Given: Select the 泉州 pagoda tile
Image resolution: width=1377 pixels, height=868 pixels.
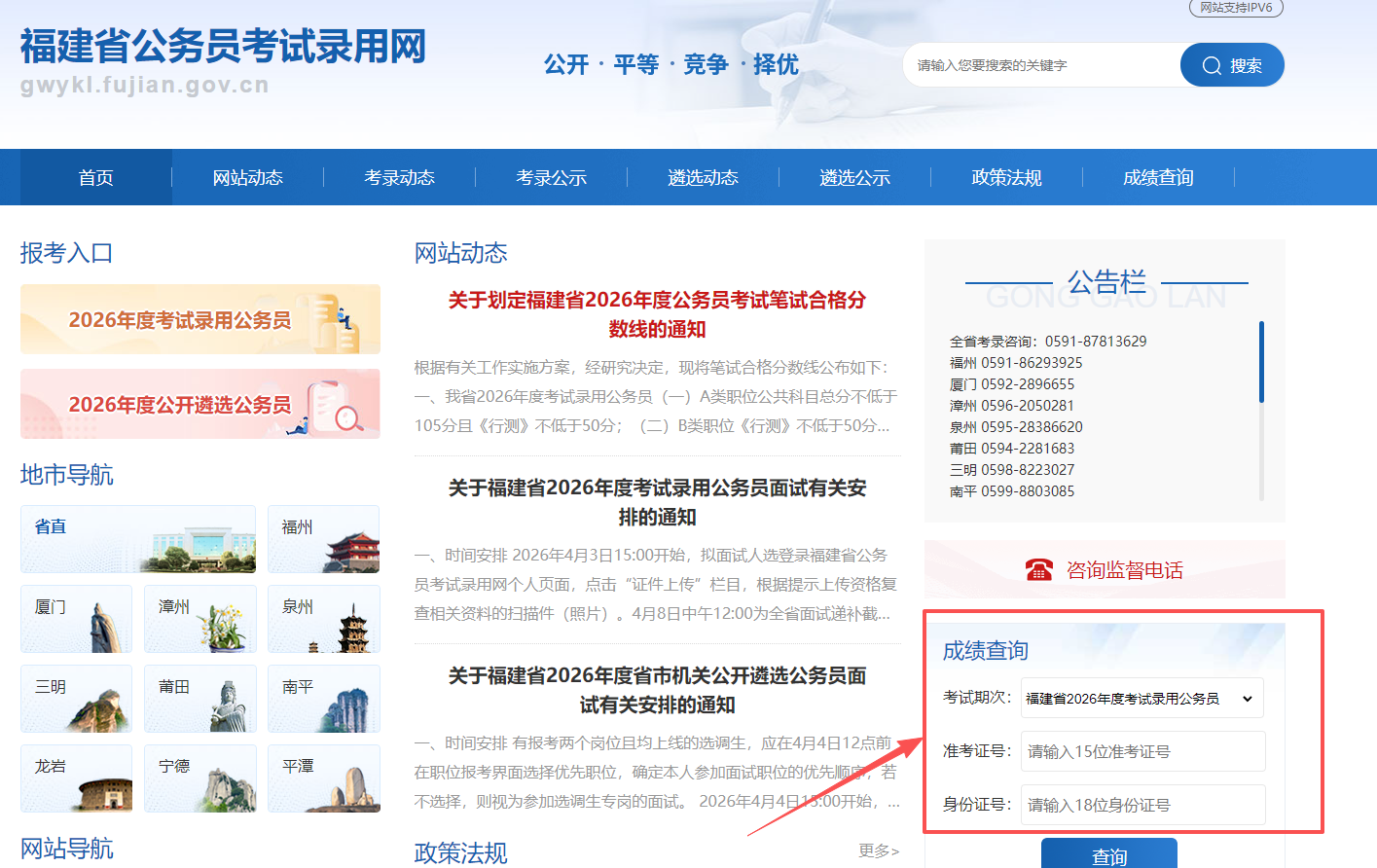Looking at the screenshot, I should click(323, 619).
